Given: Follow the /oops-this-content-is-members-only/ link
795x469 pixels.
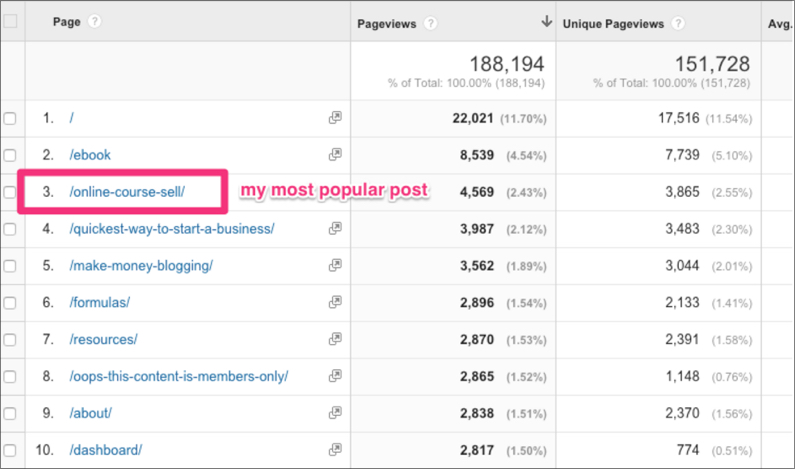Looking at the screenshot, I should coord(179,376).
